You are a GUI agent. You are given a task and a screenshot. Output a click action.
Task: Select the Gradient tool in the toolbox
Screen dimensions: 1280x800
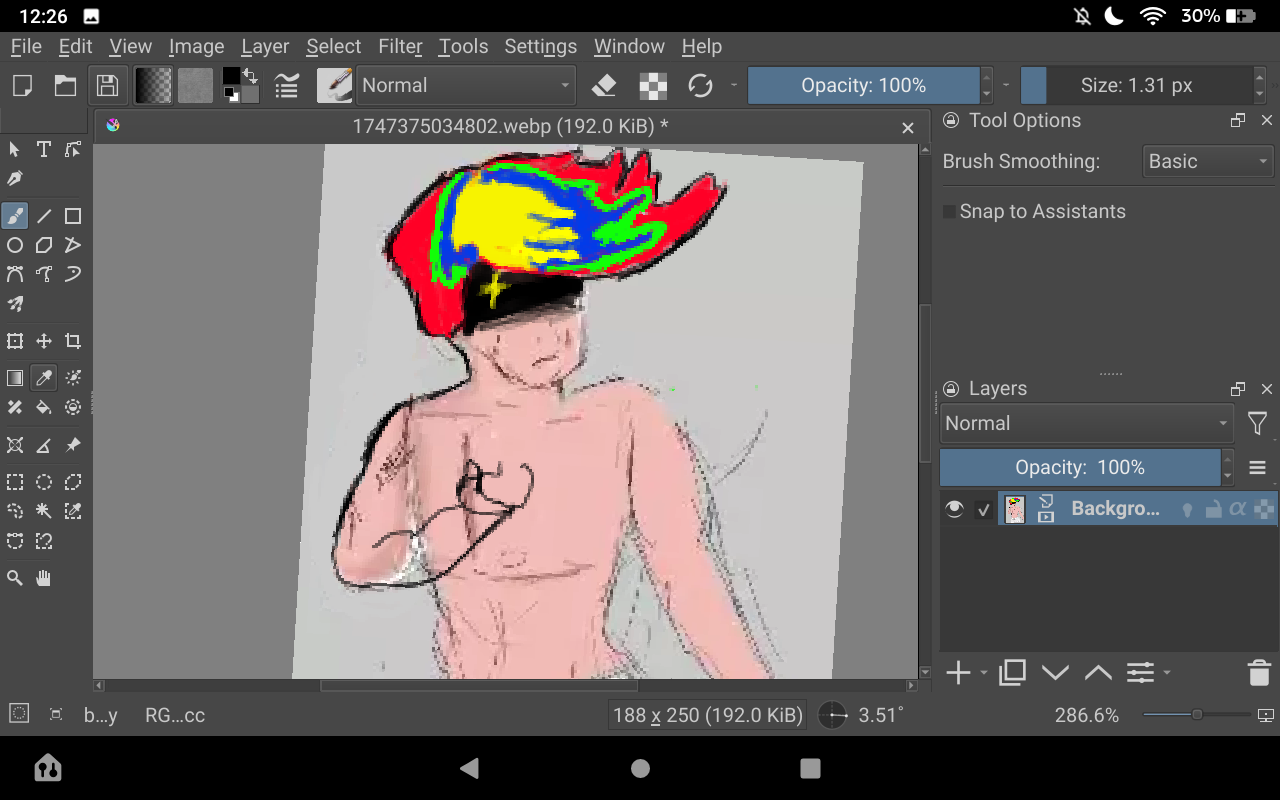15,378
